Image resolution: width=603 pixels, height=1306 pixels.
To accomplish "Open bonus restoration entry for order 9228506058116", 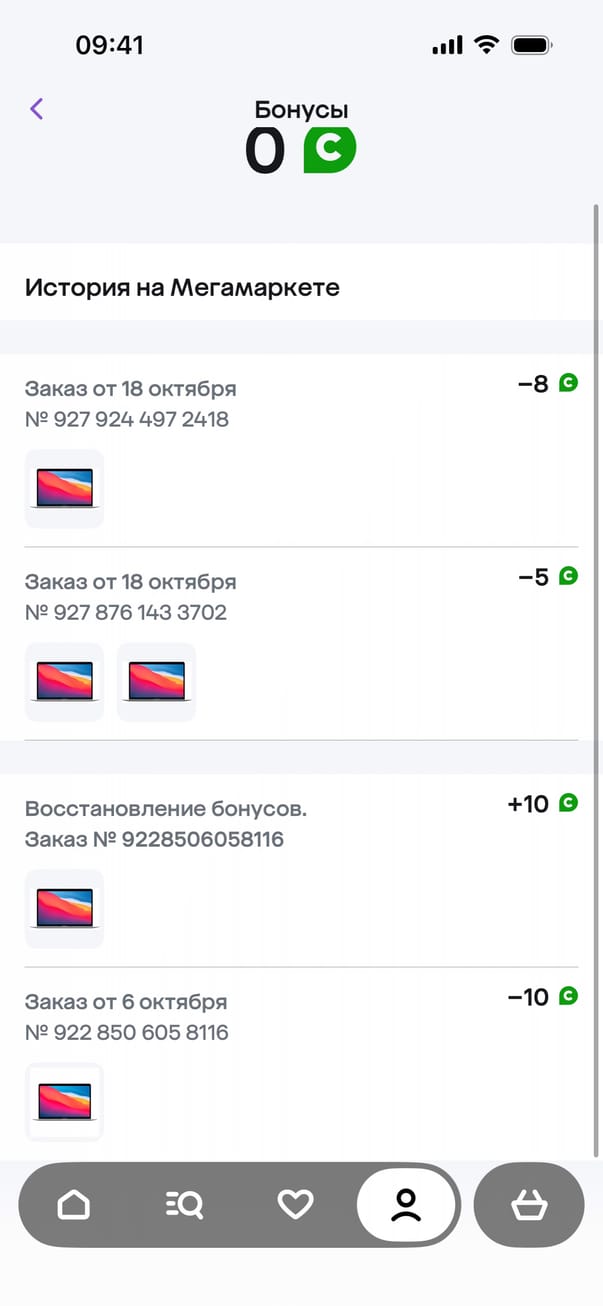I will (154, 824).
